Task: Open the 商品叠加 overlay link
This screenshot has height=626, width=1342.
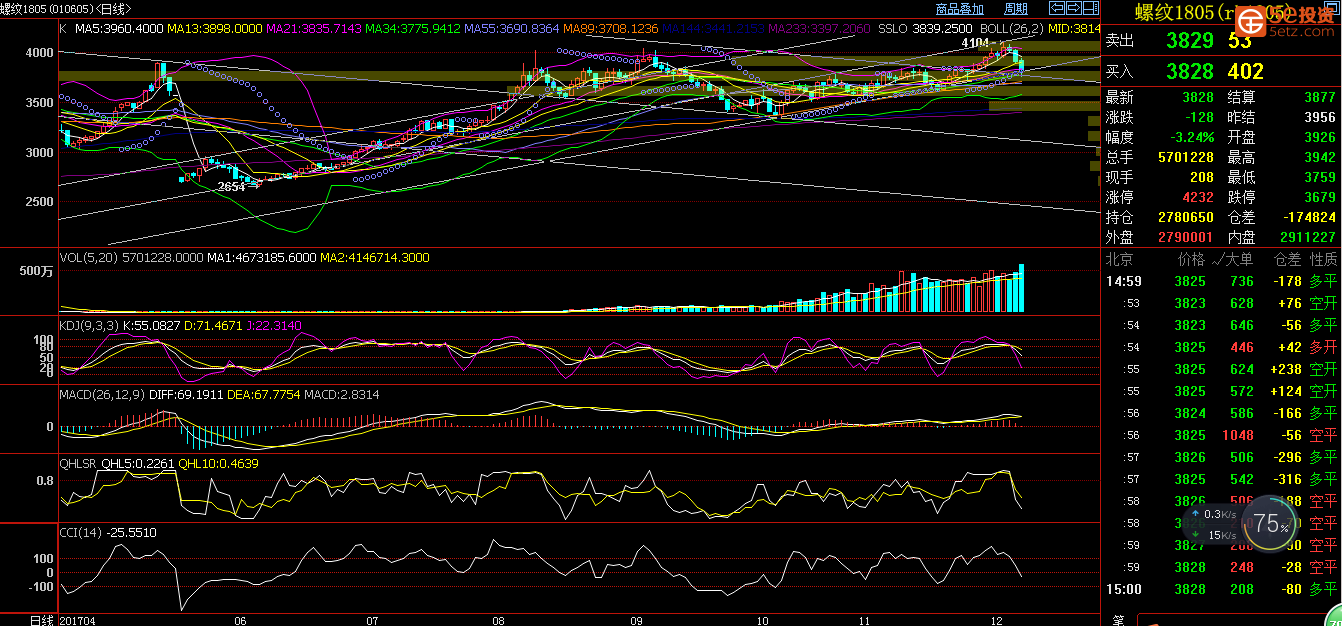Action: [x=960, y=9]
